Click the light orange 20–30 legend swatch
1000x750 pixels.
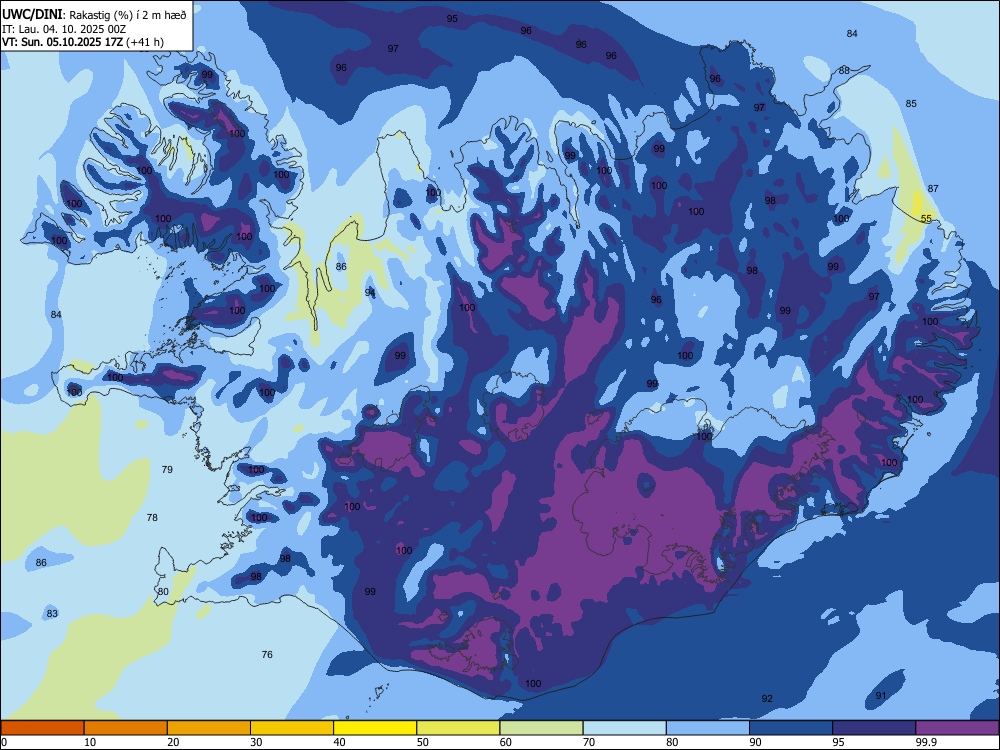tap(209, 728)
